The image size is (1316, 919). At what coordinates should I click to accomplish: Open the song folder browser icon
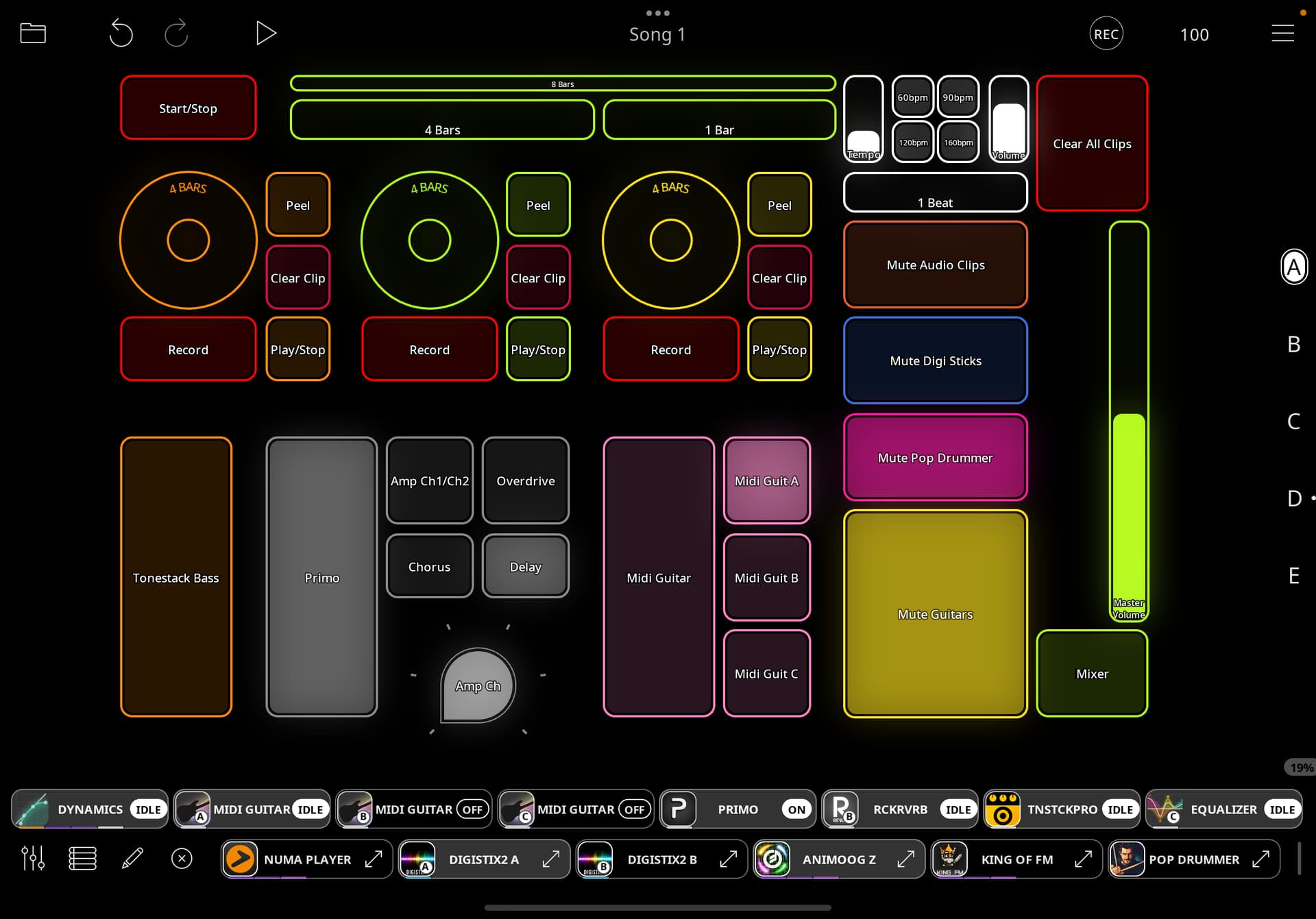33,33
